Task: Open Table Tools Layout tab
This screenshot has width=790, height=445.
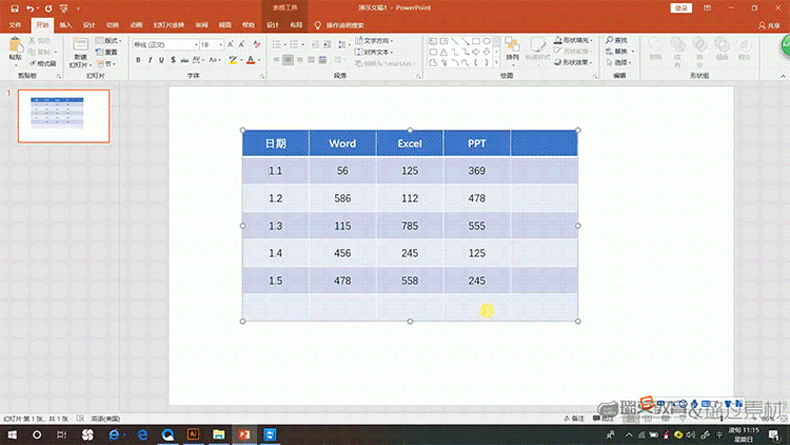Action: 296,25
